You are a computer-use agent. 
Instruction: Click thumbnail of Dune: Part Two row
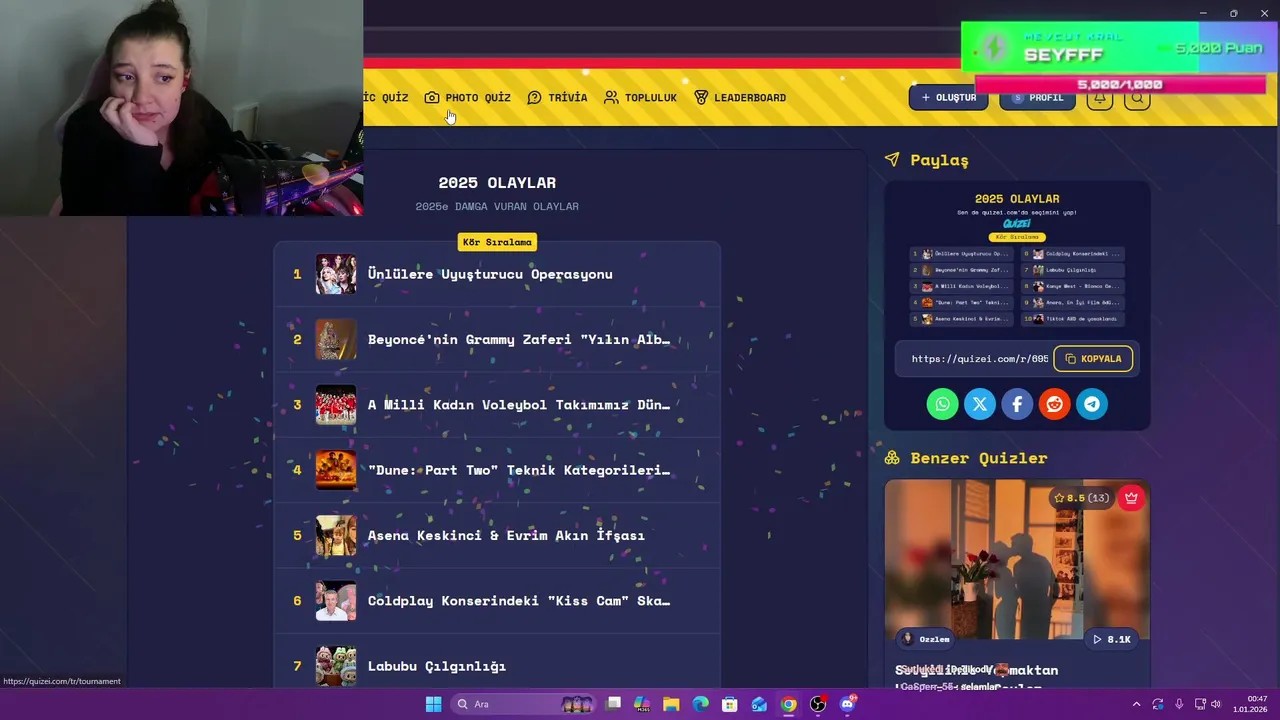(x=336, y=470)
